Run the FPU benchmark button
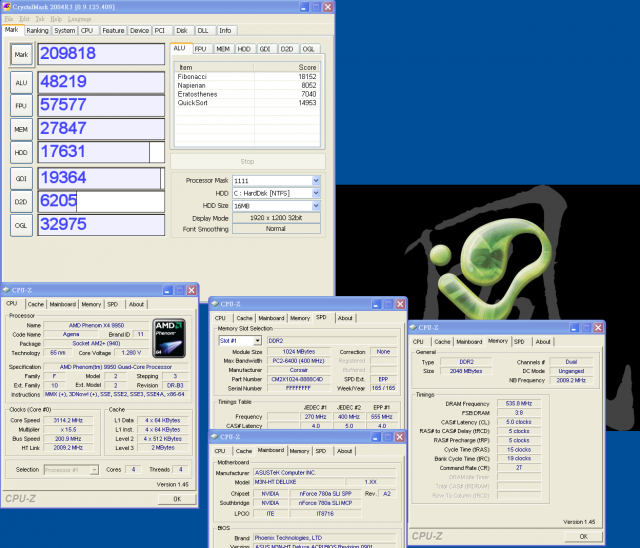The width and height of the screenshot is (640, 548). (21, 106)
